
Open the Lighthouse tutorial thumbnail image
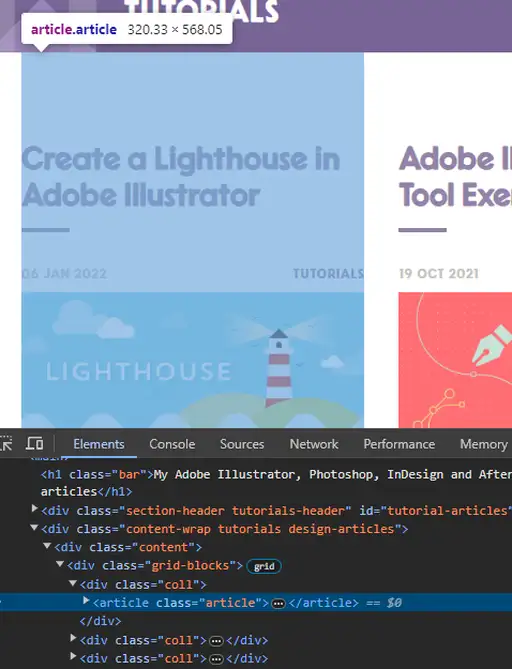193,360
